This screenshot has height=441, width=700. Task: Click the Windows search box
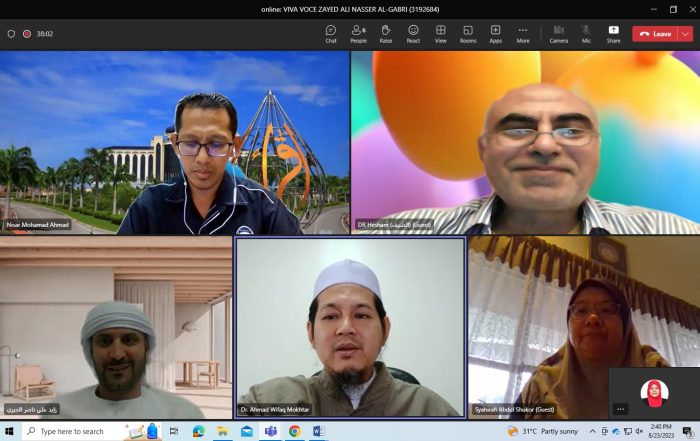[72, 431]
